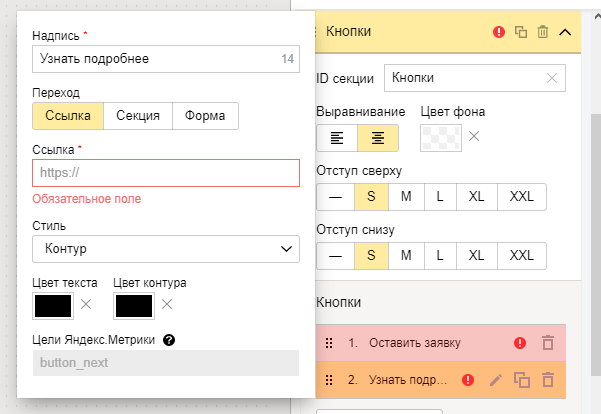Switch Переход to Секция tab
The height and width of the screenshot is (414, 601).
pos(138,116)
